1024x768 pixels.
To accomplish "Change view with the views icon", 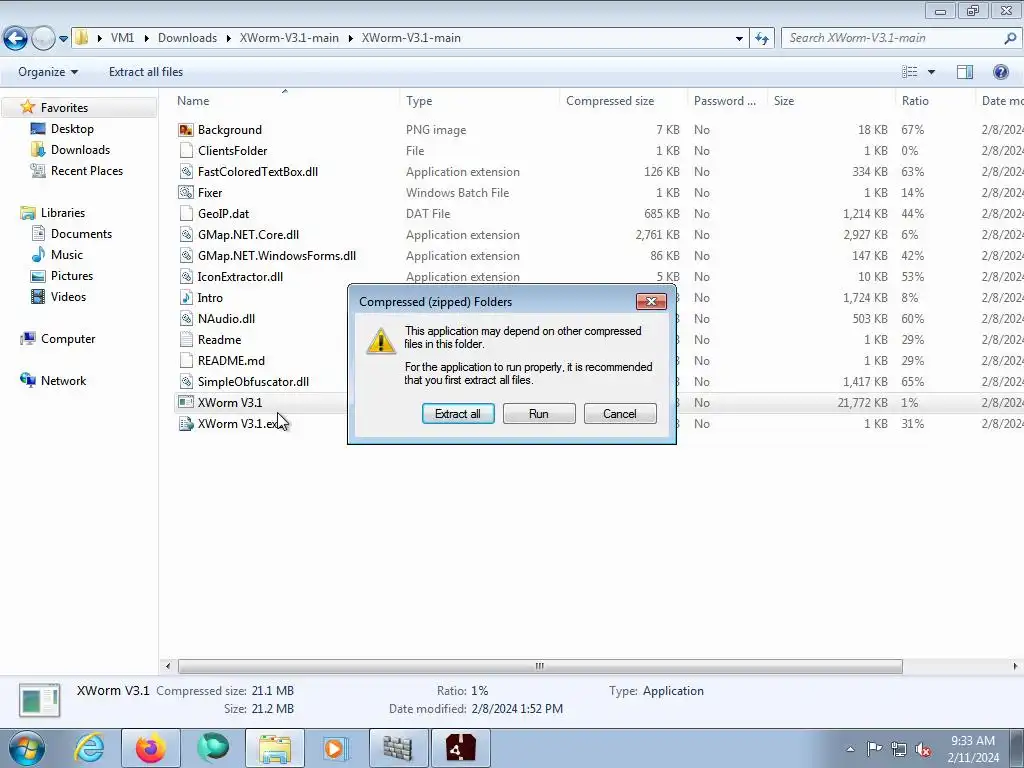I will click(x=909, y=72).
